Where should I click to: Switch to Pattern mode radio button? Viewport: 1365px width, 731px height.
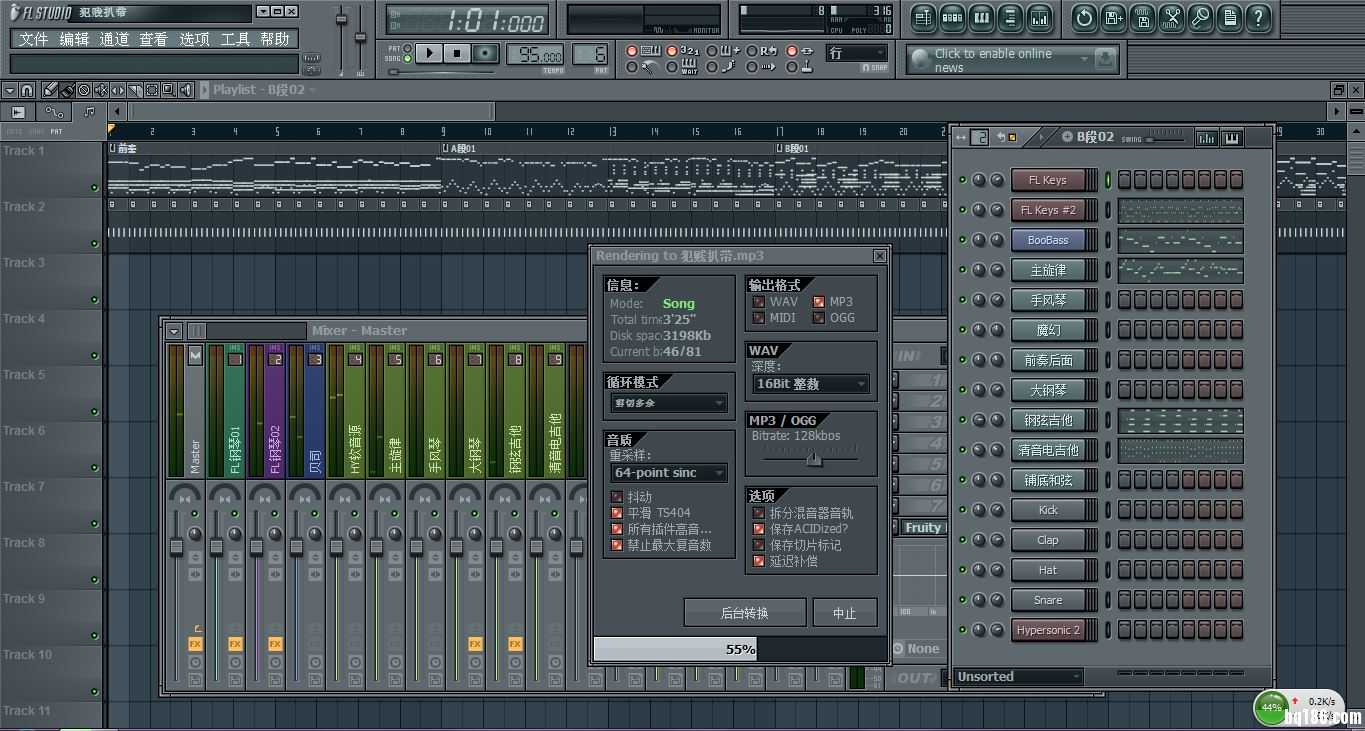point(408,48)
